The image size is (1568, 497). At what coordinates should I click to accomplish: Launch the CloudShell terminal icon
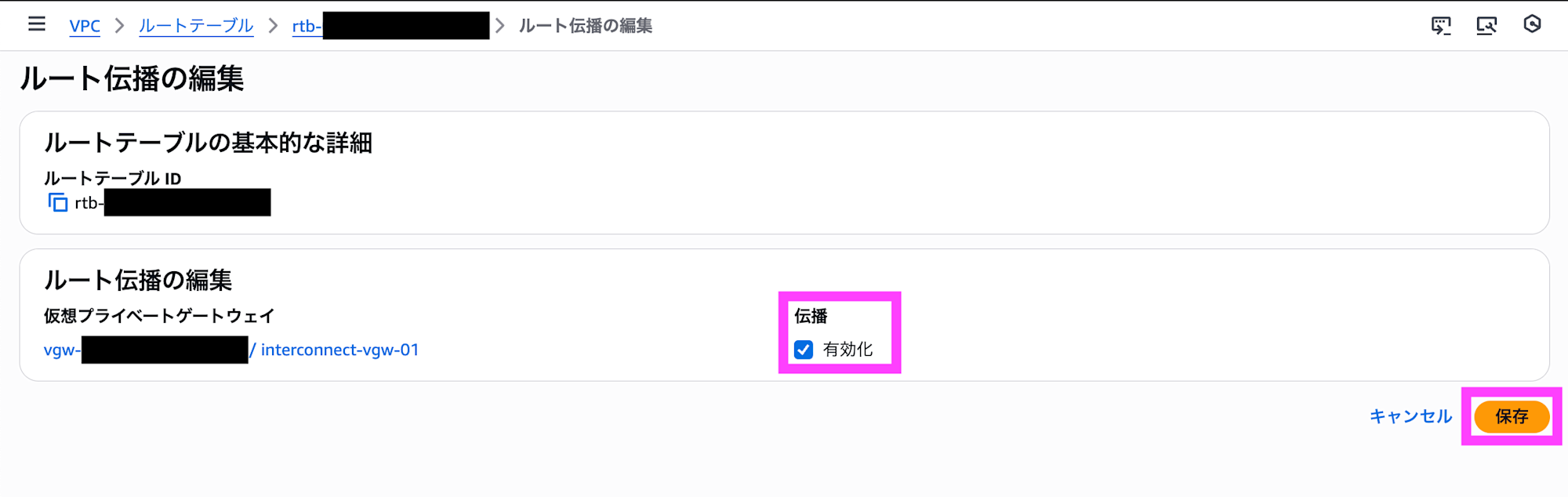tap(1441, 25)
